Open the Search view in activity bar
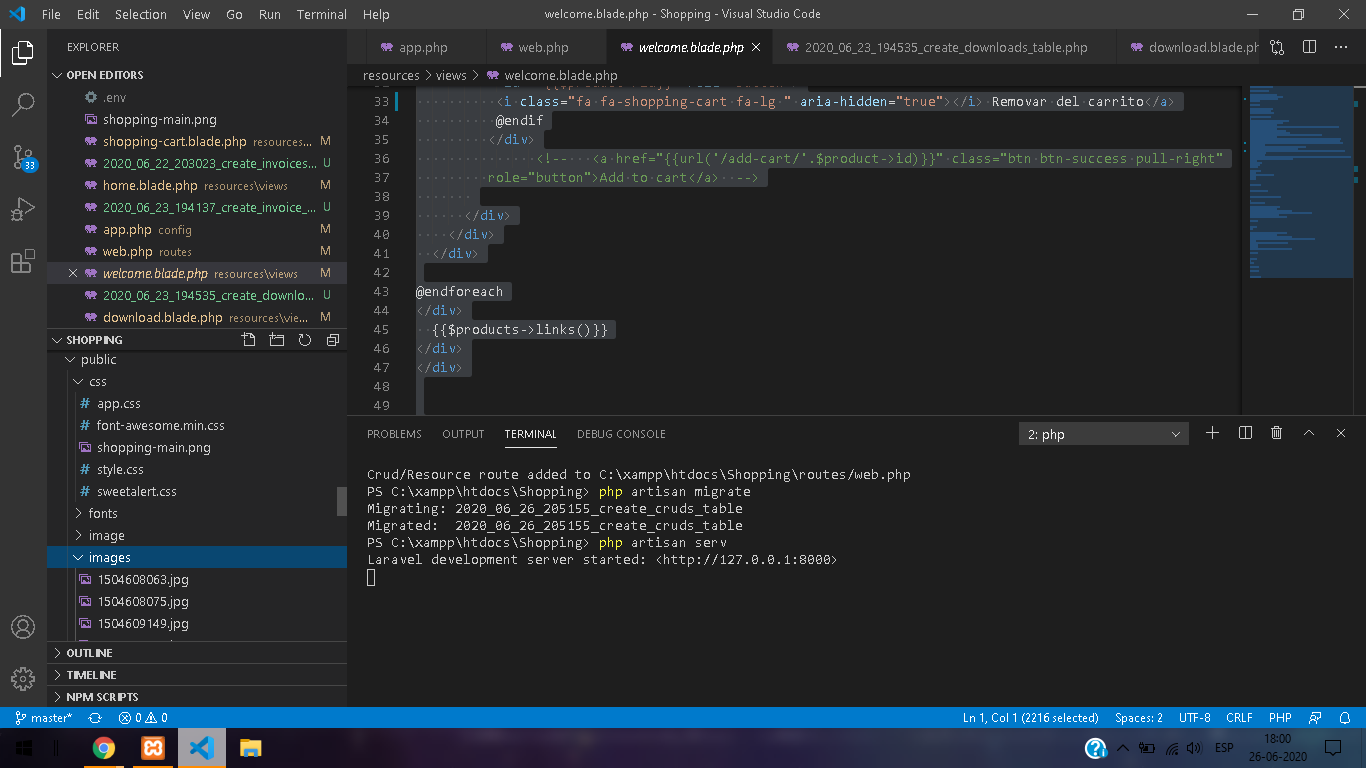Image resolution: width=1366 pixels, height=768 pixels. pos(22,105)
